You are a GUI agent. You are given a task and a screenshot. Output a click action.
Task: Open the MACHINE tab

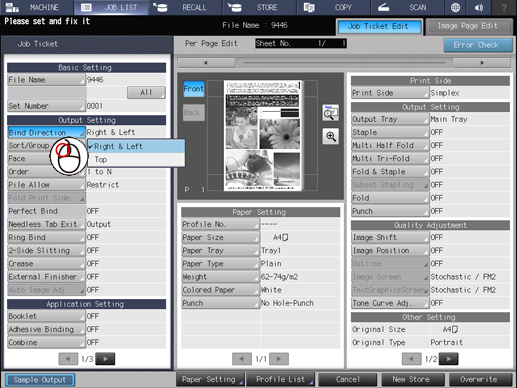(x=37, y=7)
